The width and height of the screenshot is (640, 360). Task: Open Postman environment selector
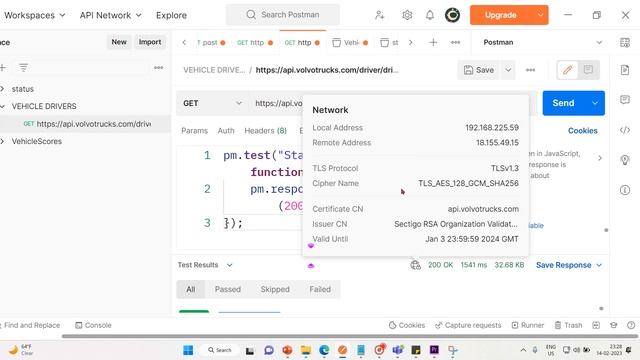pos(542,42)
